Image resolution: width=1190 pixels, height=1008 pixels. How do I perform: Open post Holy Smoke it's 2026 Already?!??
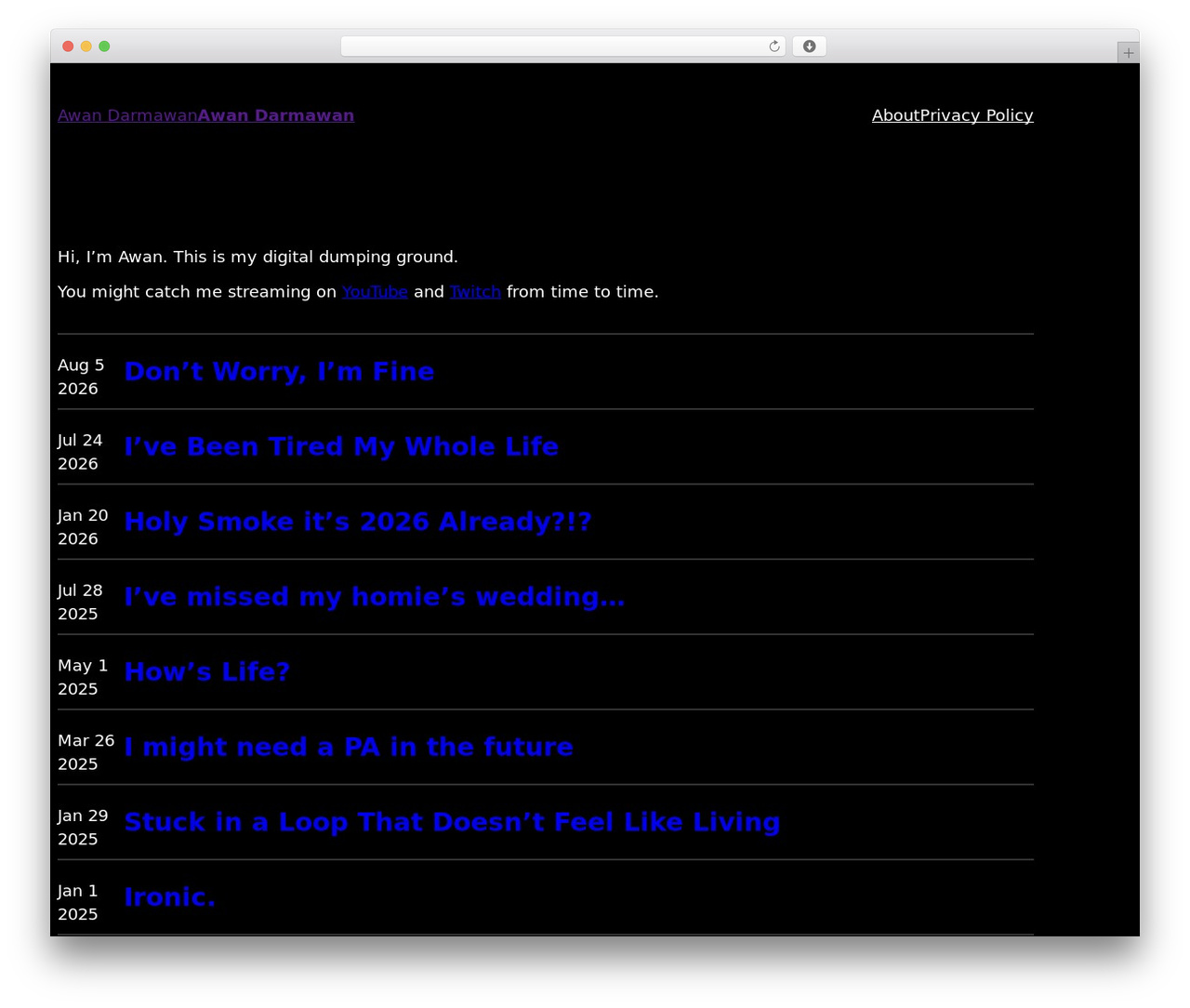(x=358, y=522)
